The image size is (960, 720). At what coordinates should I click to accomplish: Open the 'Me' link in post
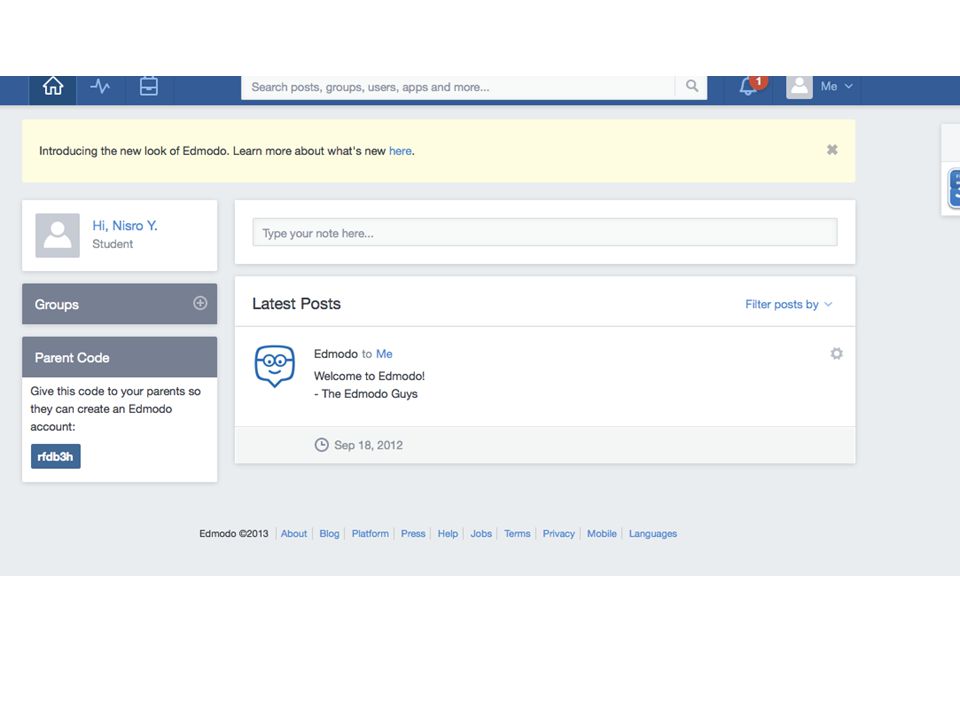point(384,354)
